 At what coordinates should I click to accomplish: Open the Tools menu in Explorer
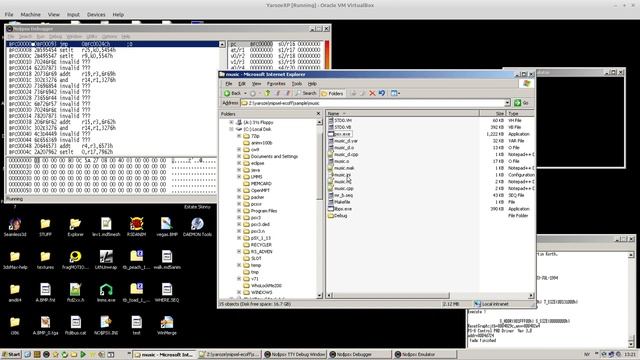[x=297, y=83]
